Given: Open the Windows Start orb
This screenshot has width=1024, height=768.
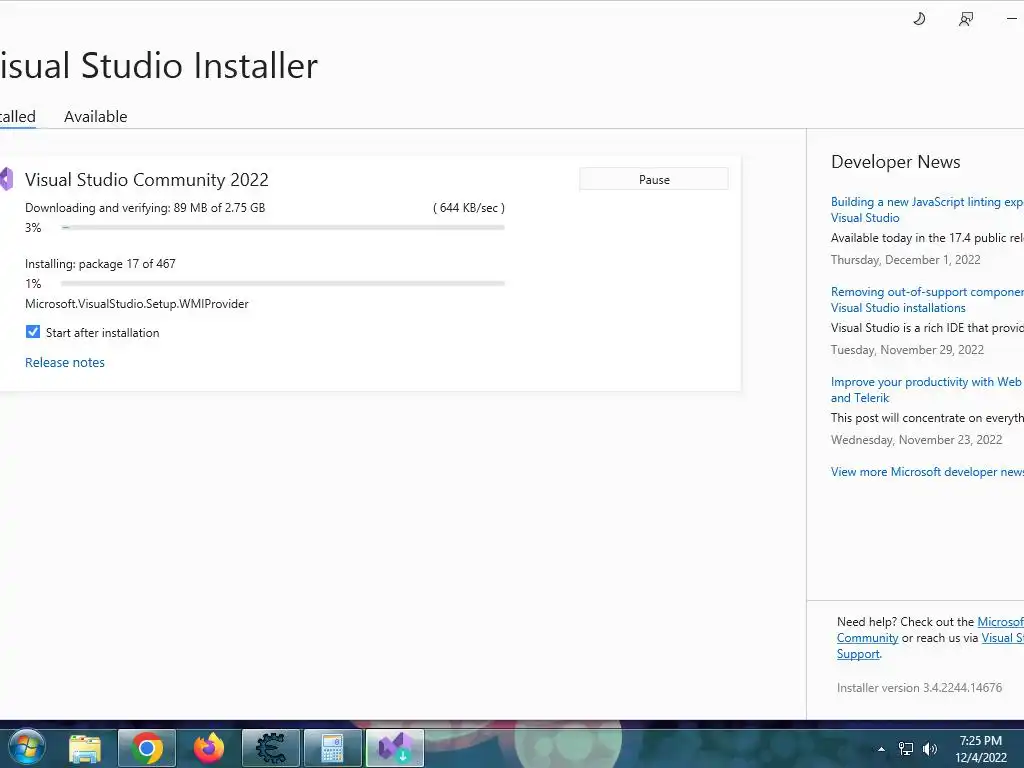Looking at the screenshot, I should click(x=27, y=748).
